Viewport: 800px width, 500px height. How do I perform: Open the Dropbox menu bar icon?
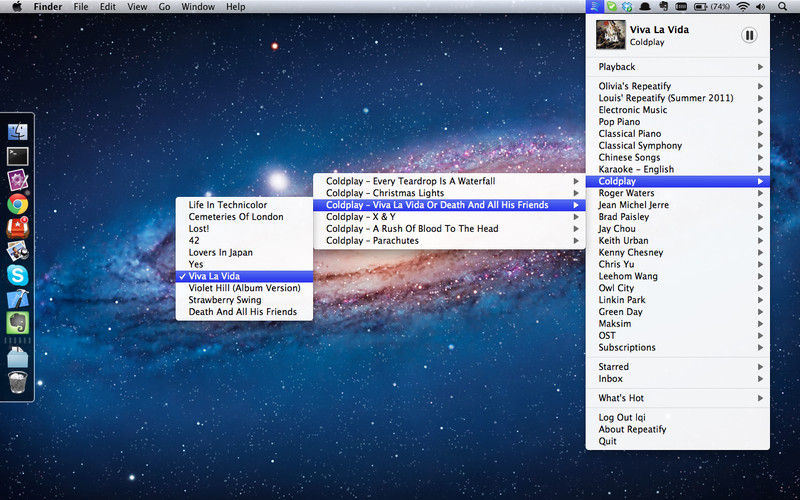click(x=627, y=7)
